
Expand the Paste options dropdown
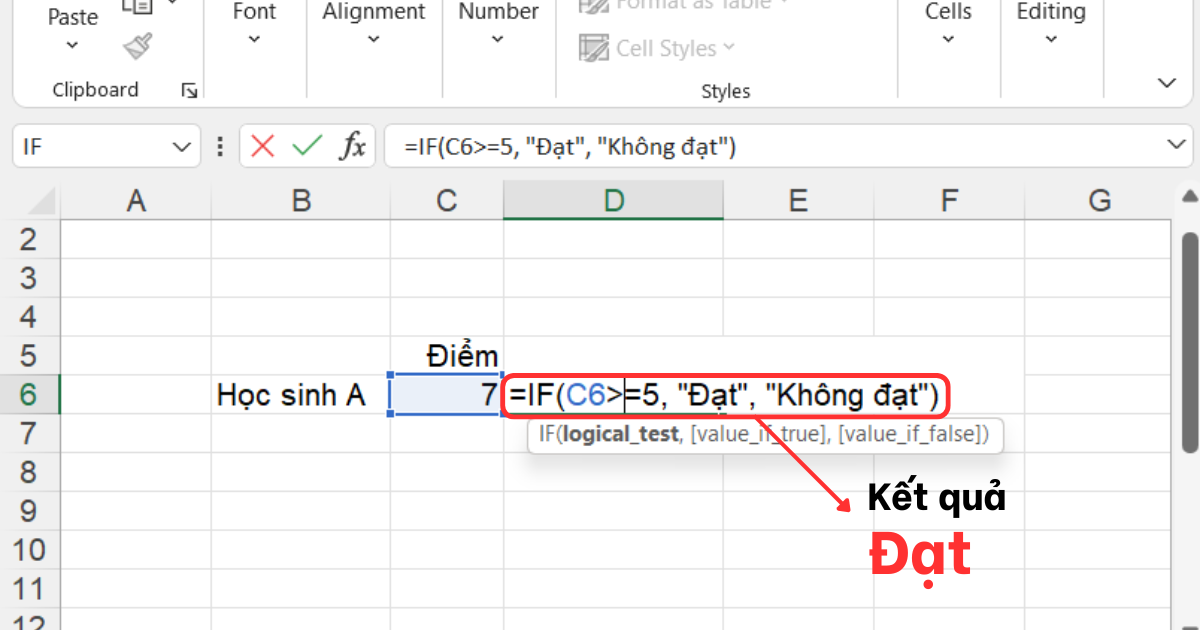click(72, 45)
